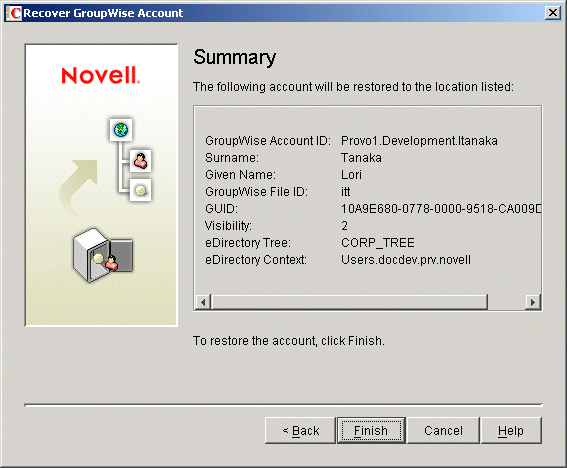Click the Visibility value 2
Screen dimensions: 567x468
344,226
